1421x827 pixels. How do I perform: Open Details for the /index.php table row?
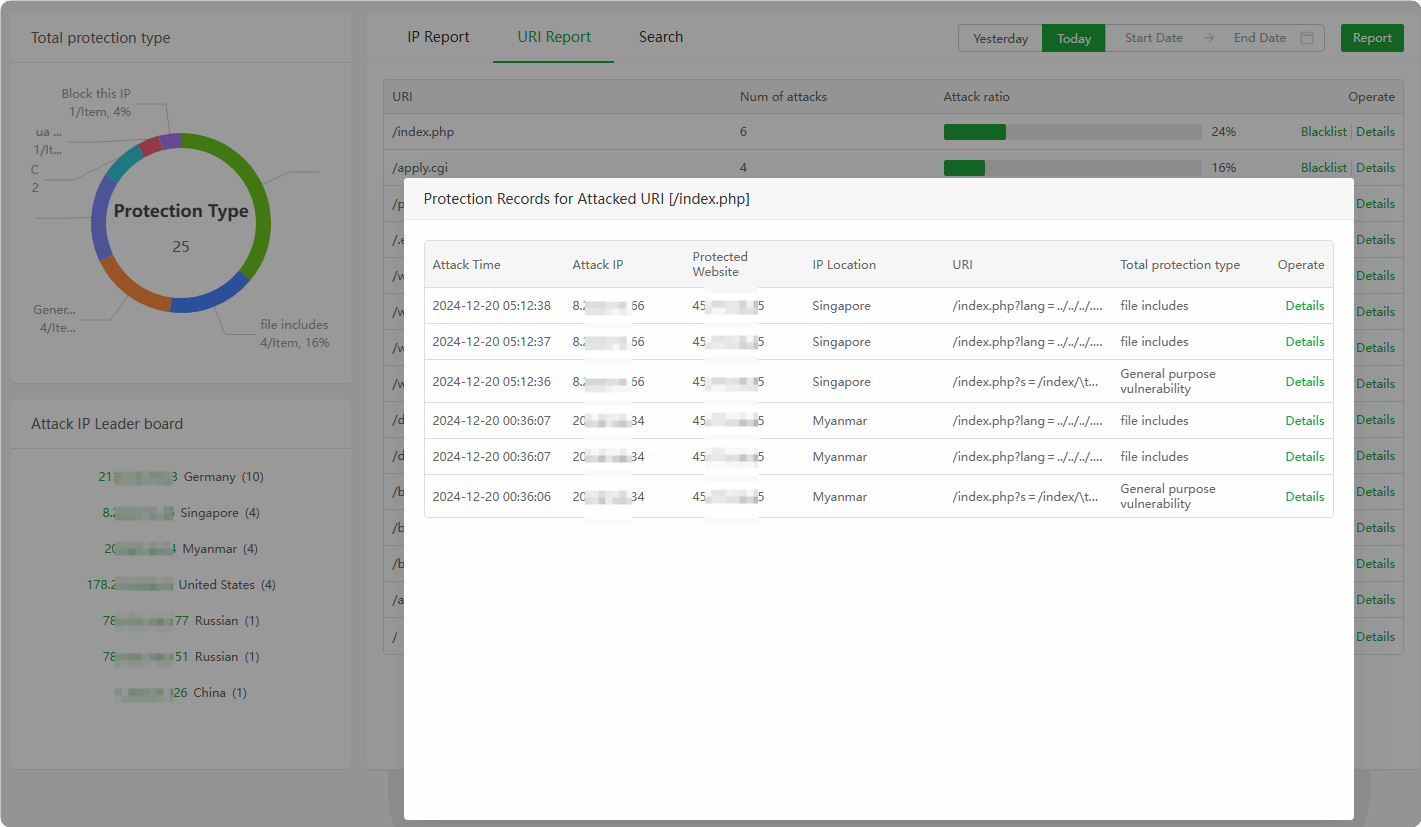tap(1375, 132)
